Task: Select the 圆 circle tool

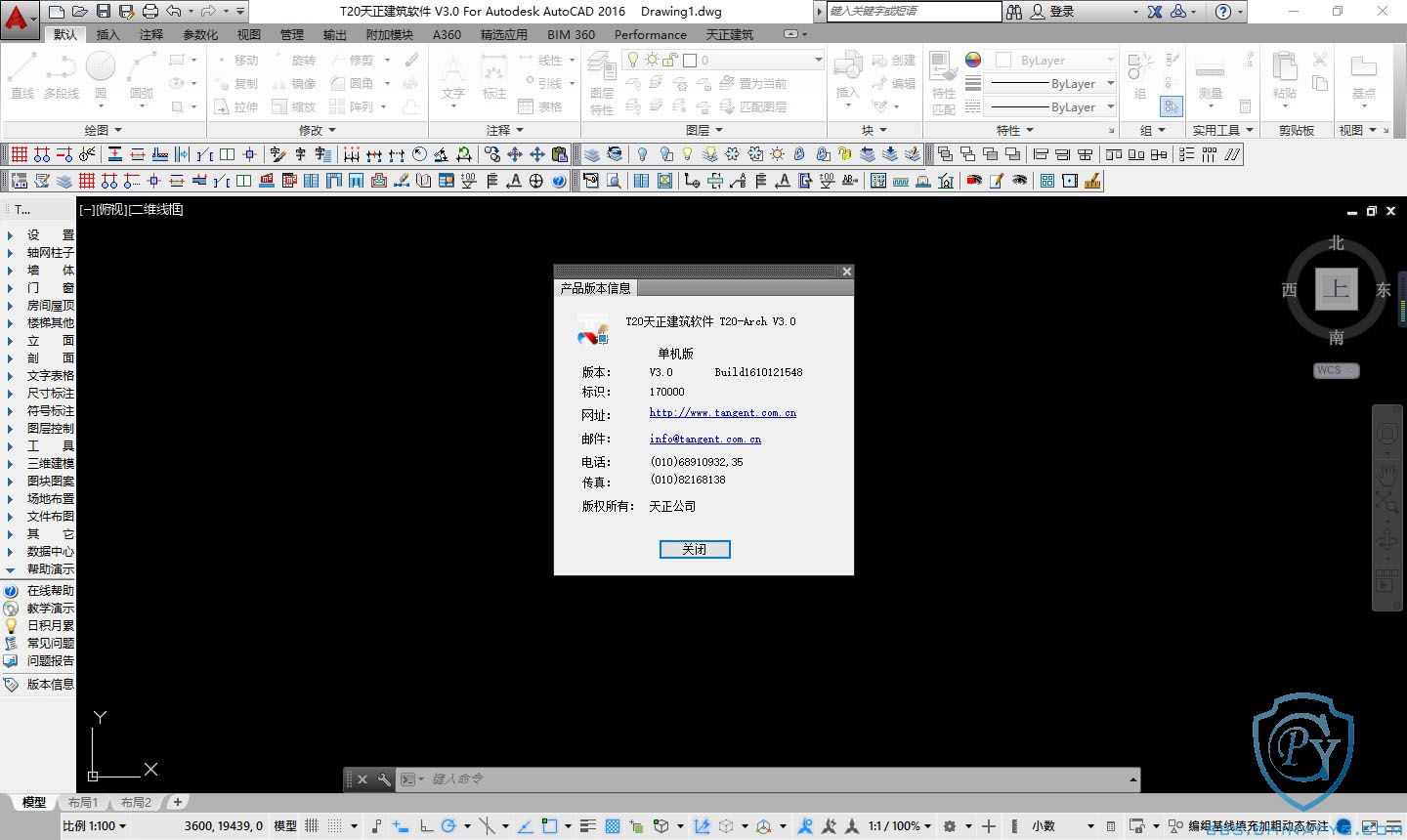Action: (x=101, y=76)
